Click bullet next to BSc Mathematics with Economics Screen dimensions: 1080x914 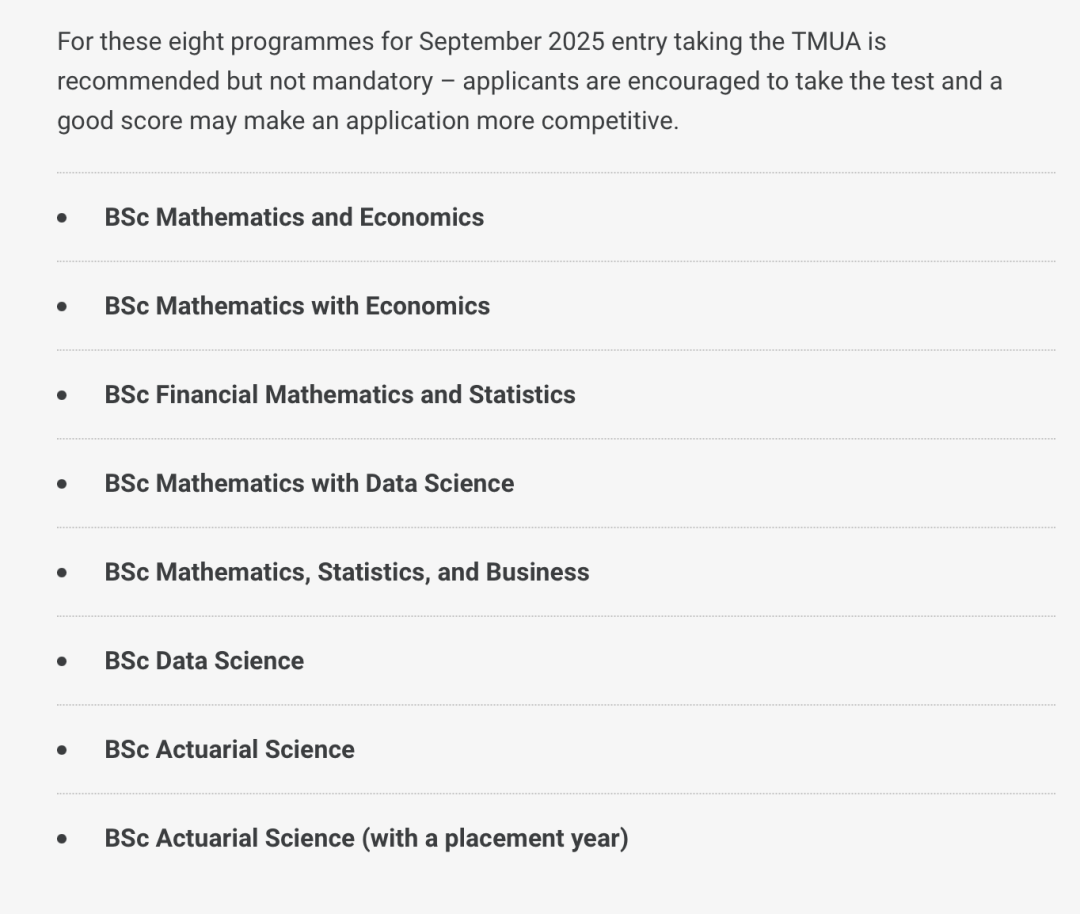click(x=63, y=307)
